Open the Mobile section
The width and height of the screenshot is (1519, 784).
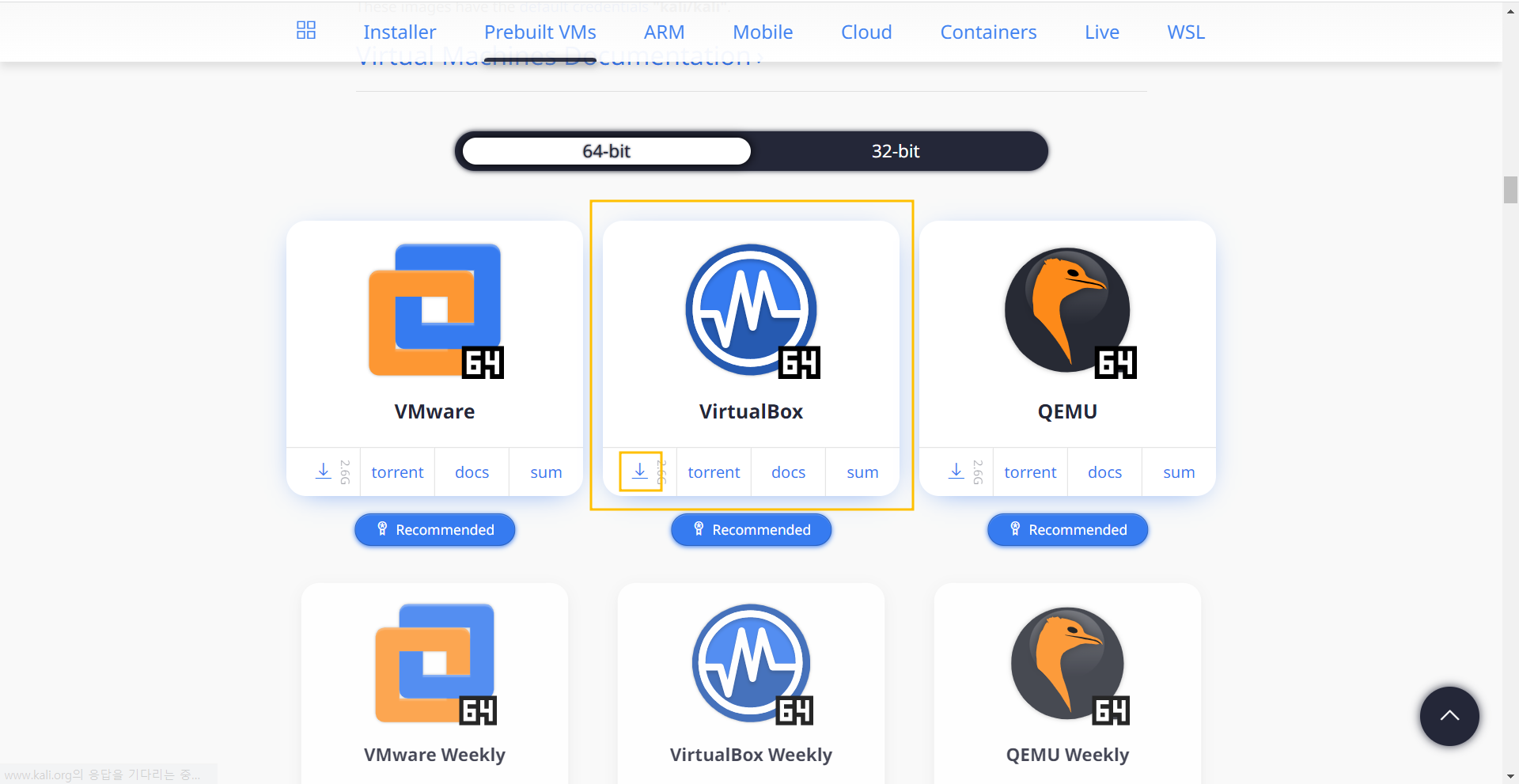pyautogui.click(x=763, y=32)
